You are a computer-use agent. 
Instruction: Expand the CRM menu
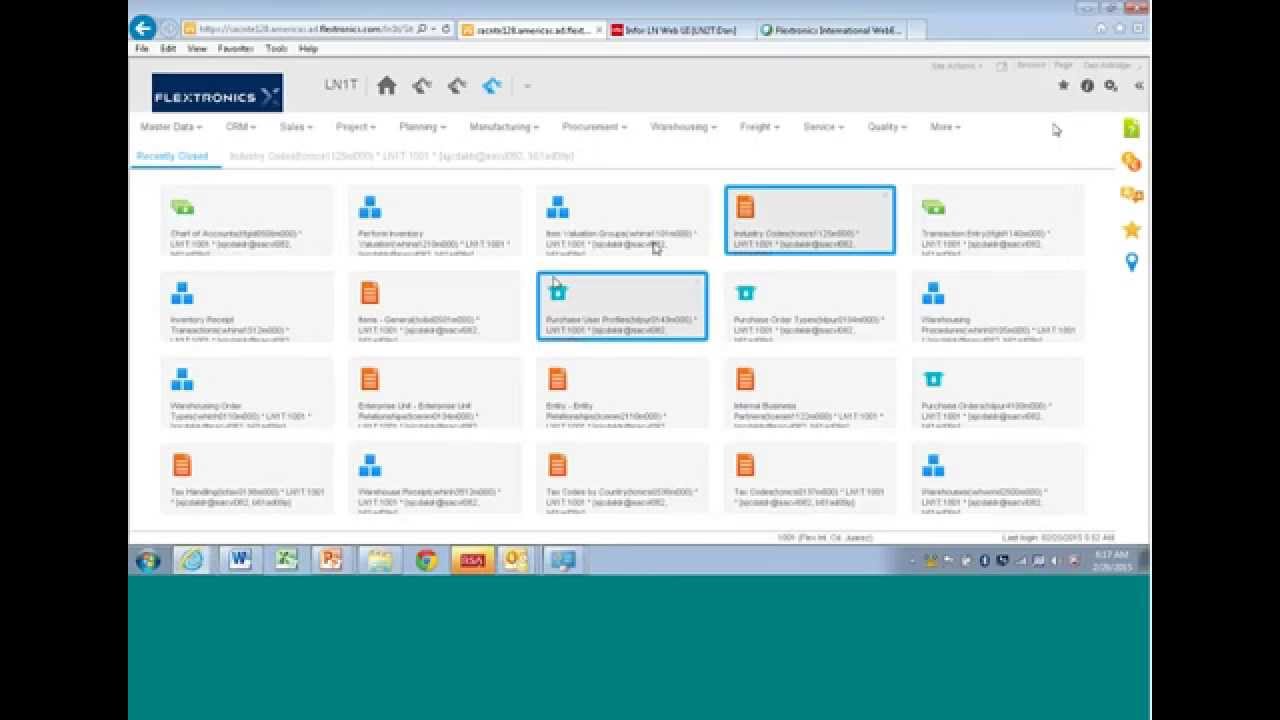[241, 127]
